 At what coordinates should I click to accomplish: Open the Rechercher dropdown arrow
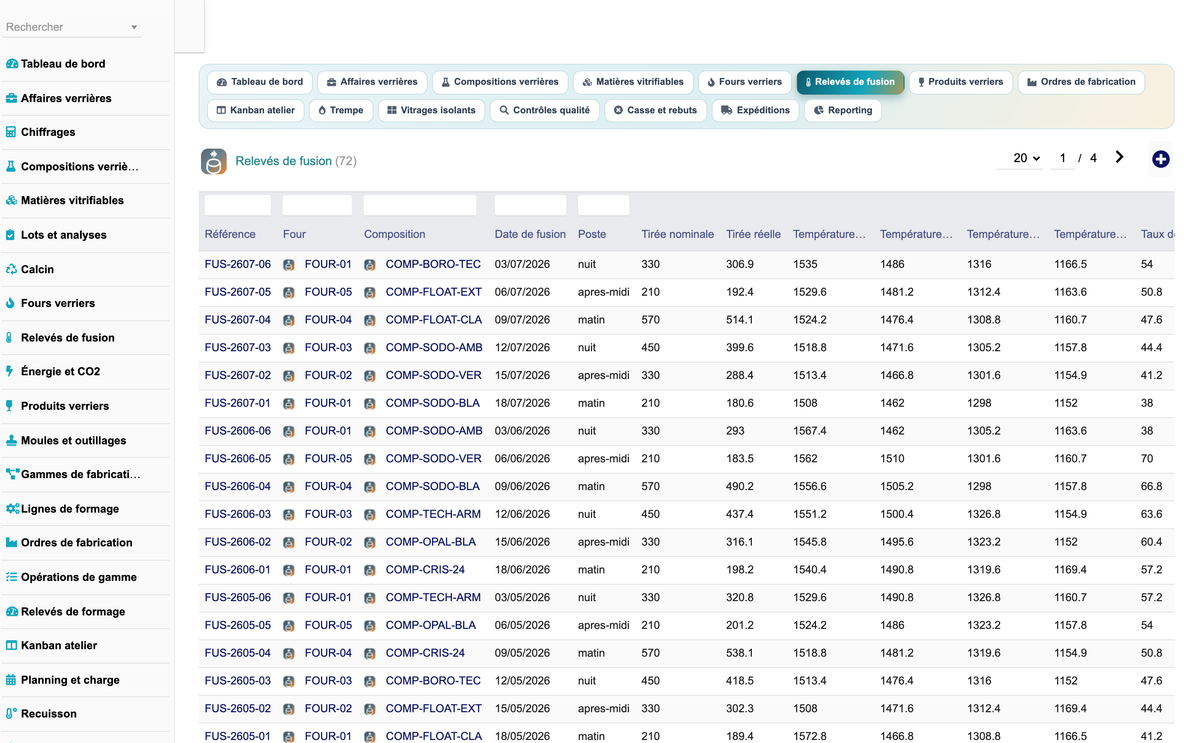134,28
